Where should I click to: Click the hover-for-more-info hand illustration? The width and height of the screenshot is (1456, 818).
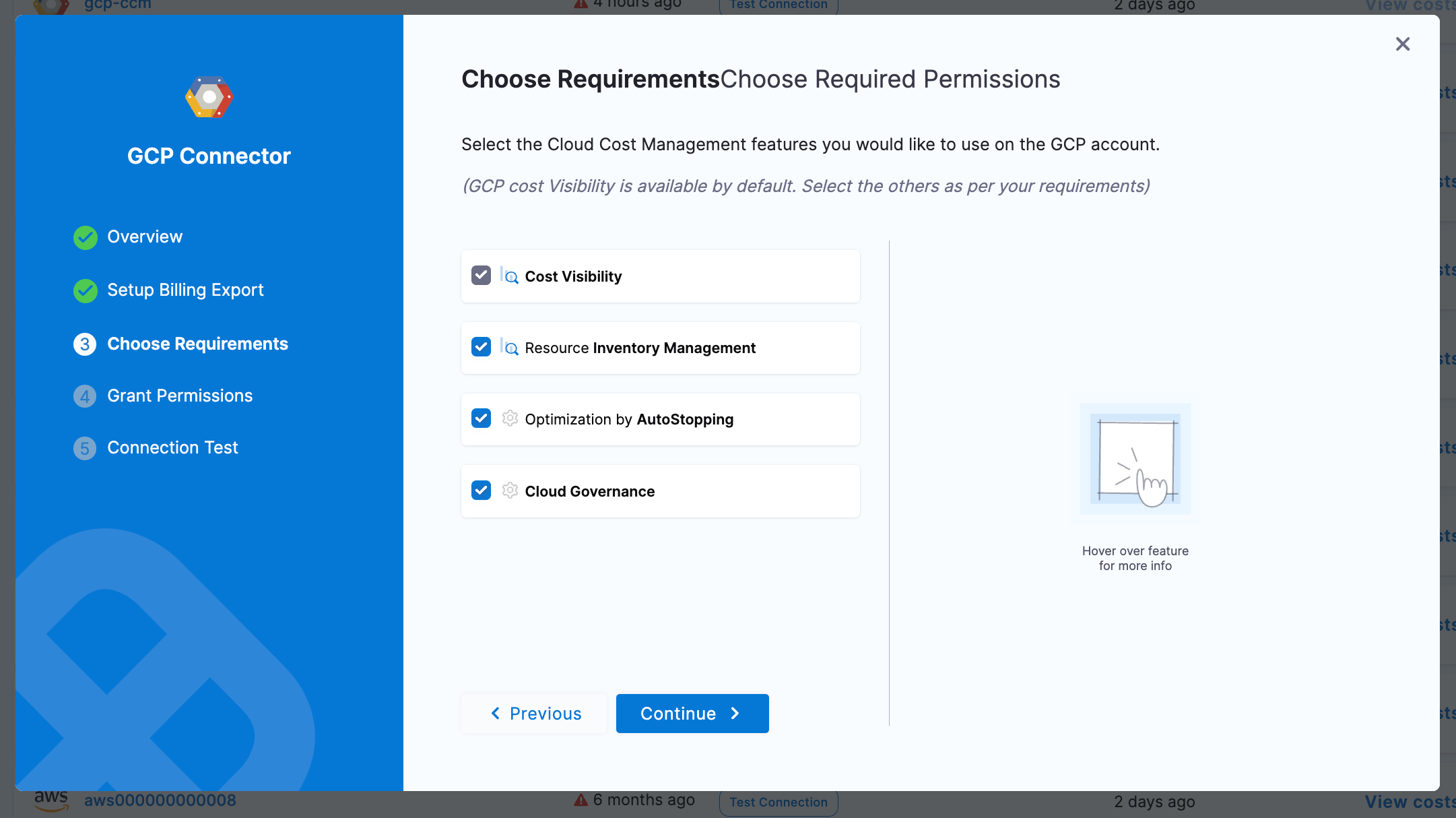1135,460
